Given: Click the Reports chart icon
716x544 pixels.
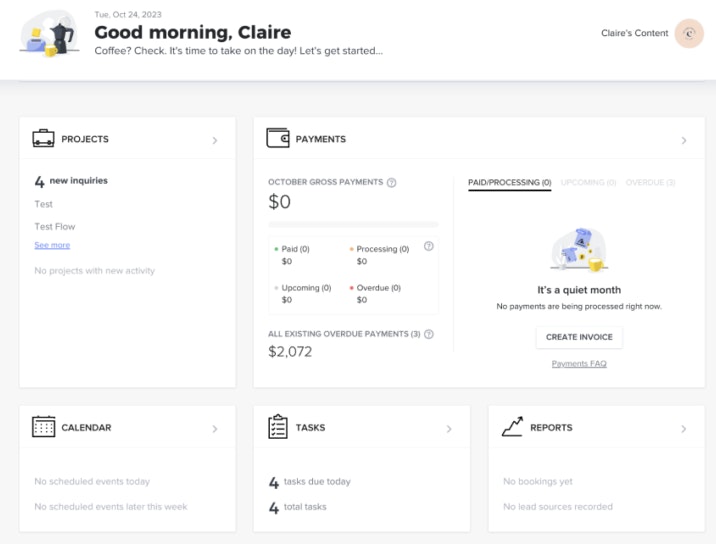Looking at the screenshot, I should point(512,427).
